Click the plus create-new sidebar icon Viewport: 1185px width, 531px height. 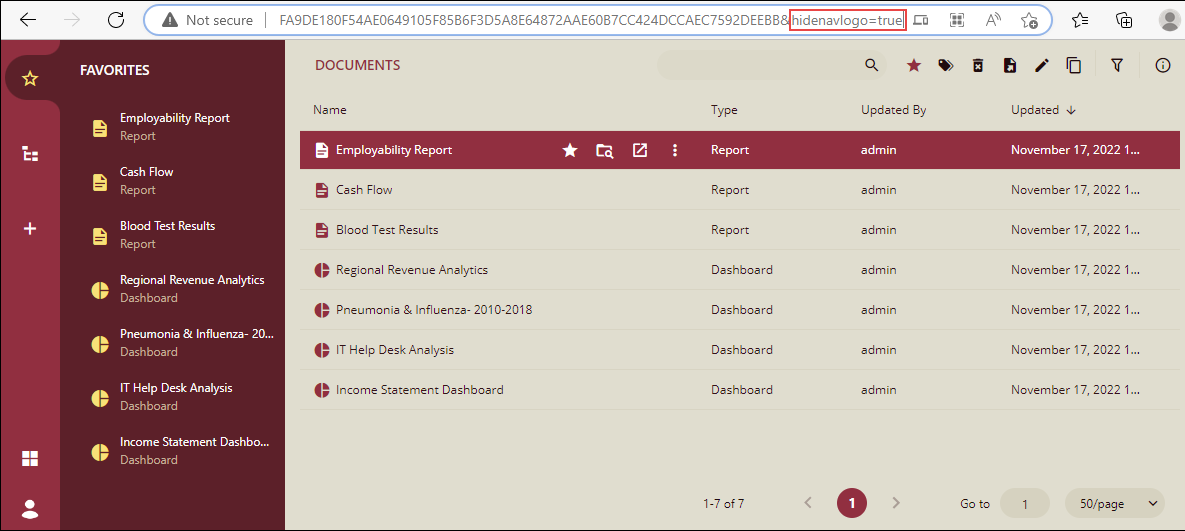click(x=30, y=229)
